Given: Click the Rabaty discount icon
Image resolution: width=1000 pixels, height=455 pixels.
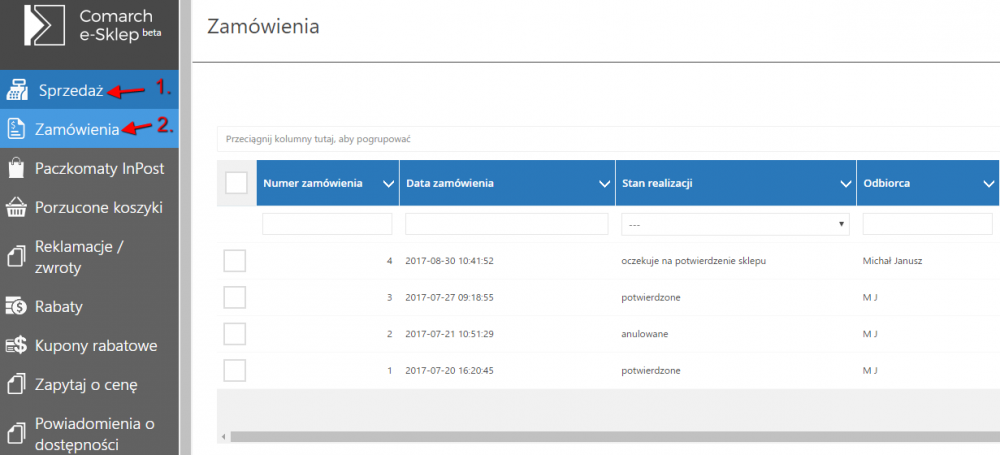Looking at the screenshot, I should (16, 306).
